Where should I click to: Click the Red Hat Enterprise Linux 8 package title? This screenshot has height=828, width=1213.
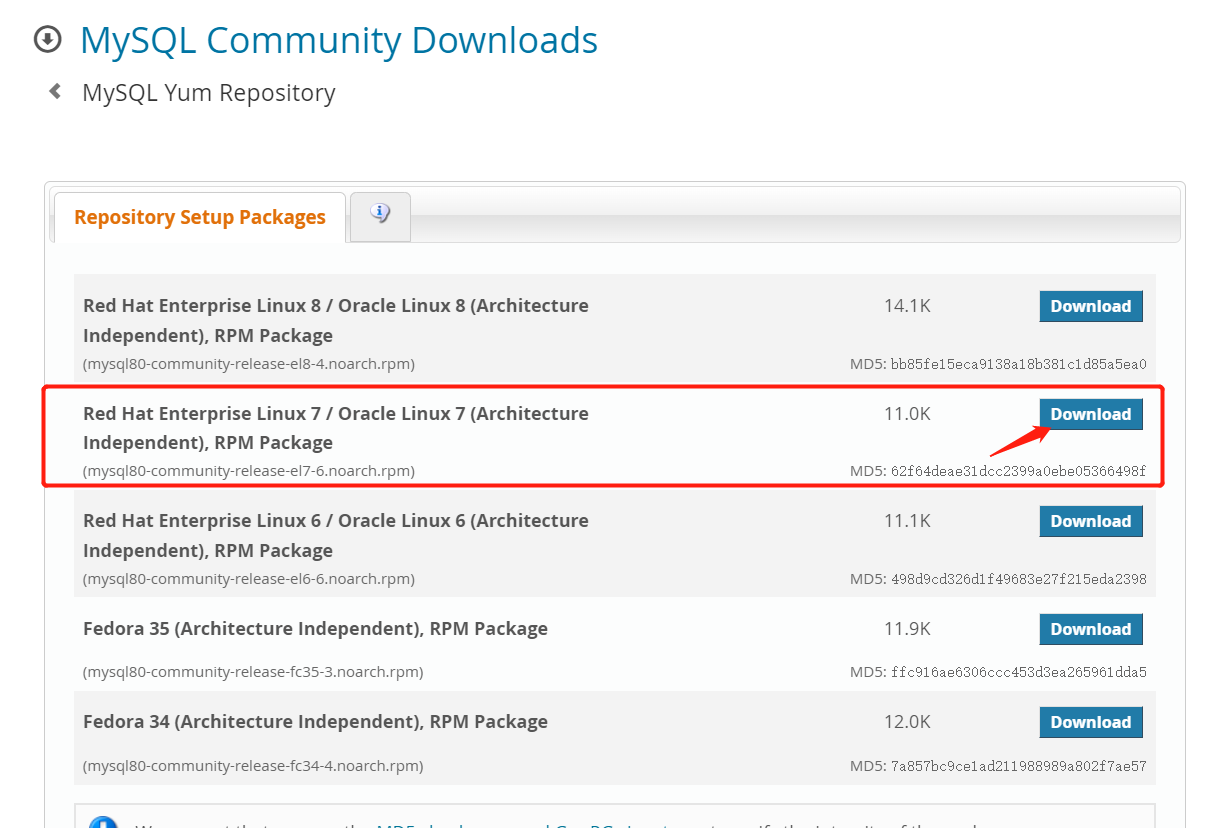[336, 320]
